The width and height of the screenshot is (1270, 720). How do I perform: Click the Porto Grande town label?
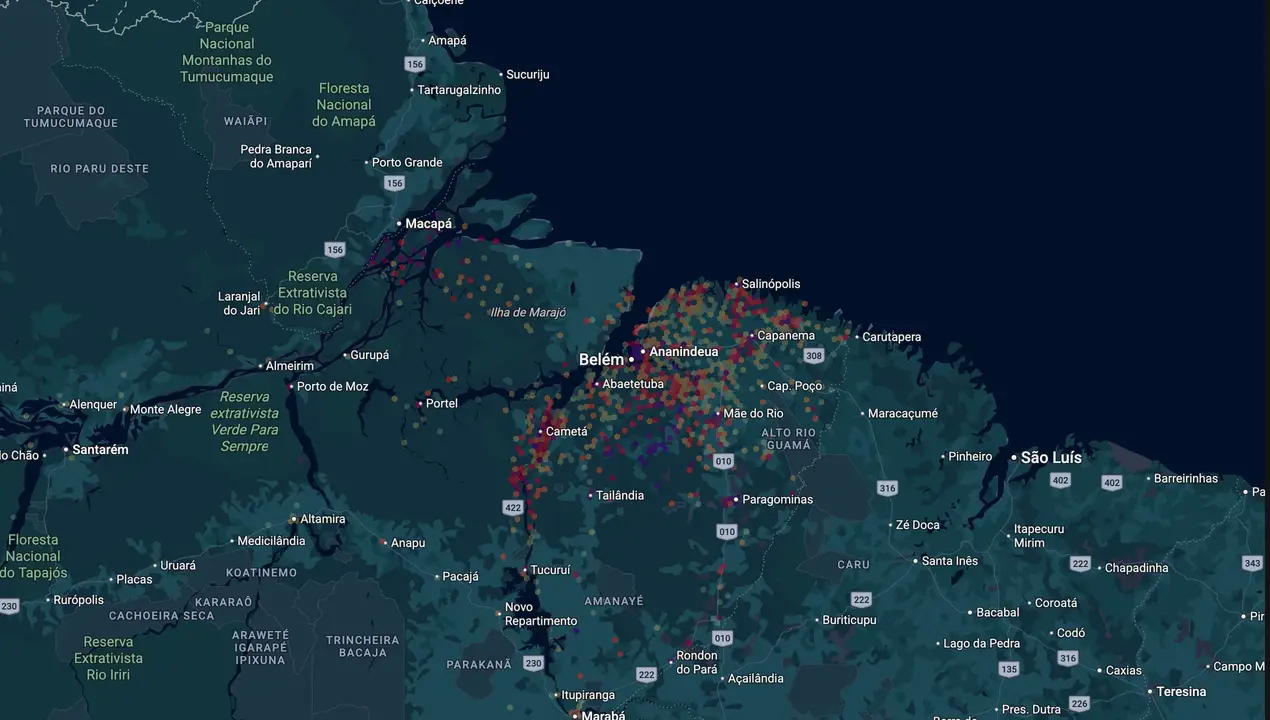pos(407,163)
